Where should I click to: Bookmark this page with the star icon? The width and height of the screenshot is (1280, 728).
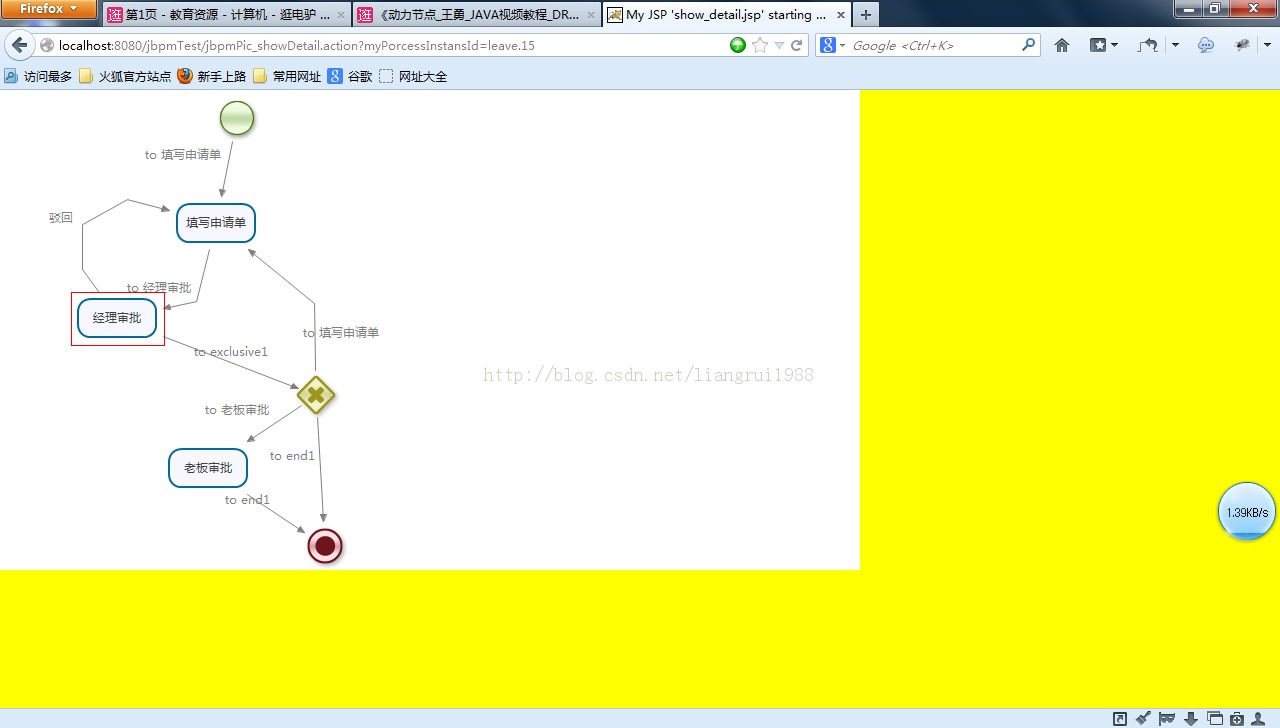[760, 45]
